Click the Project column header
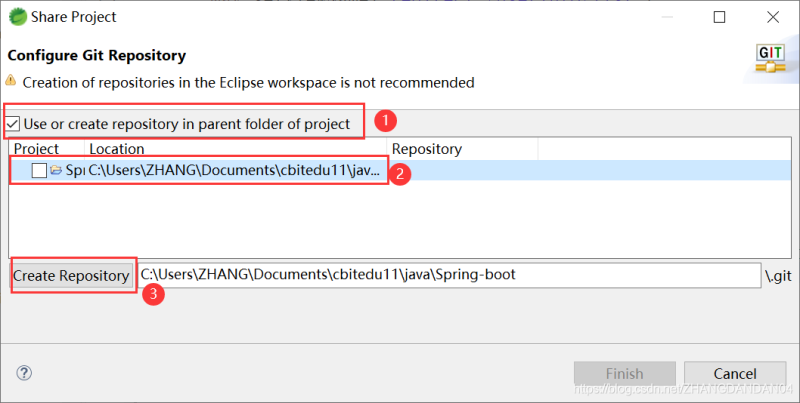The height and width of the screenshot is (403, 800). click(37, 149)
